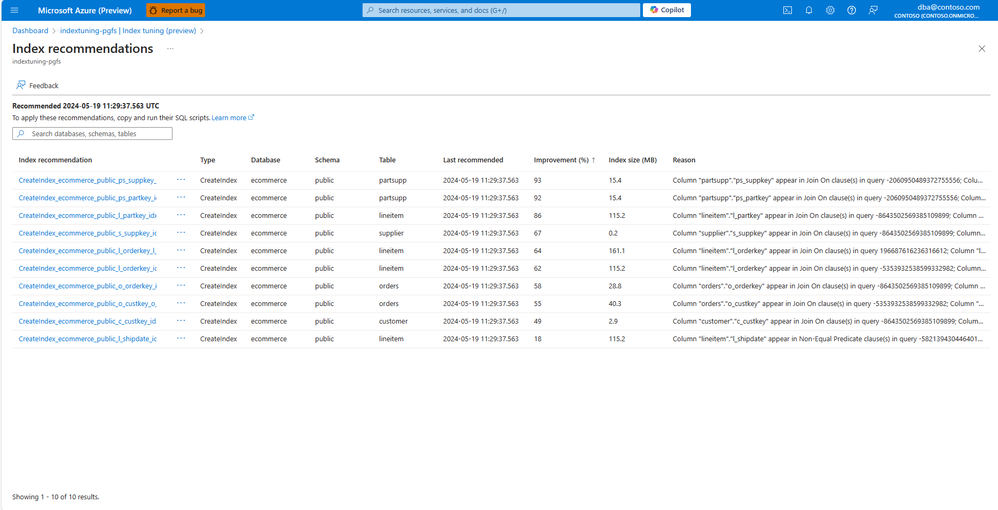Open the Learn more link

click(x=233, y=118)
